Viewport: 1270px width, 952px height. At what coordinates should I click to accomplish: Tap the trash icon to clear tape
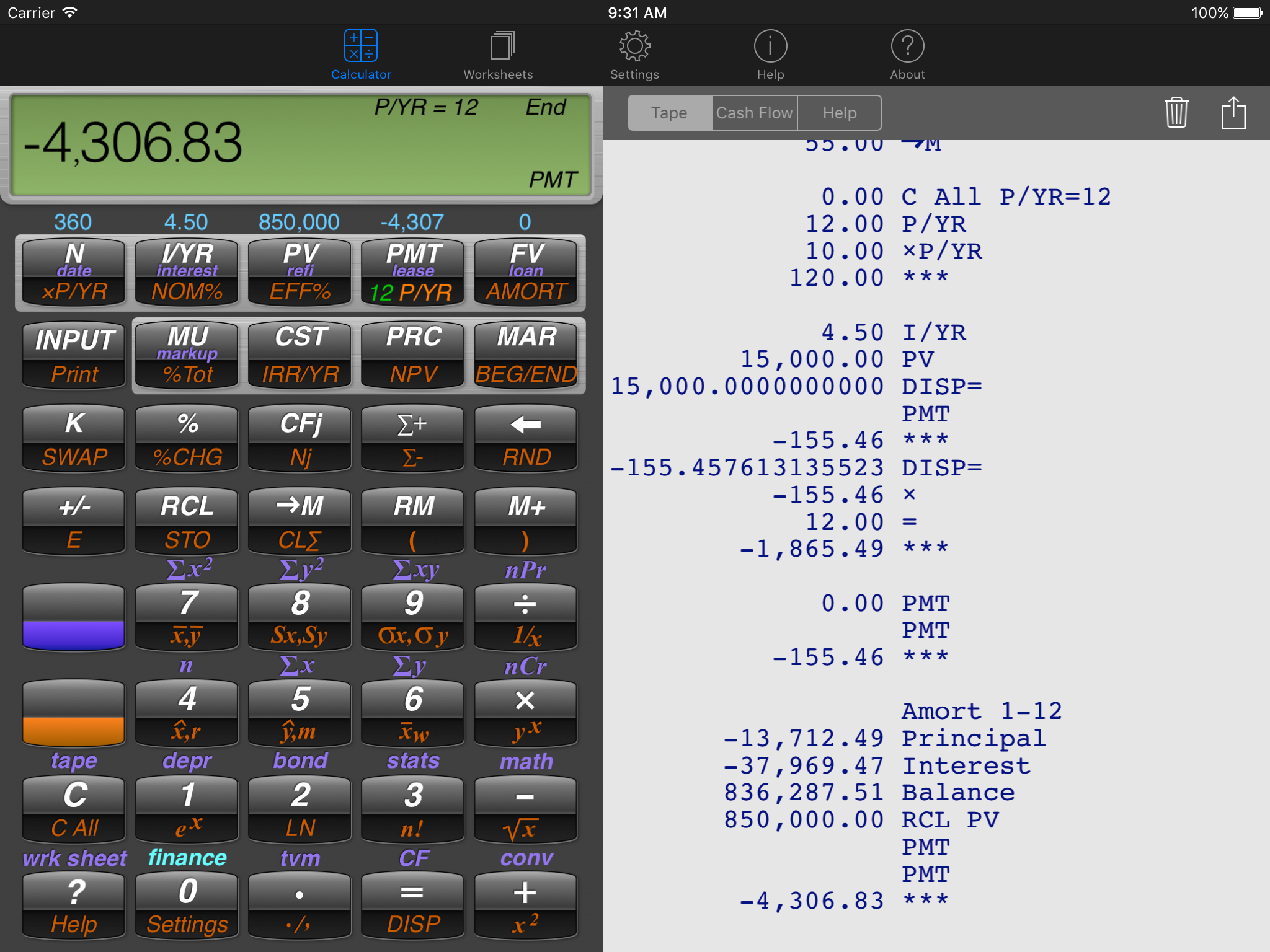click(x=1176, y=113)
